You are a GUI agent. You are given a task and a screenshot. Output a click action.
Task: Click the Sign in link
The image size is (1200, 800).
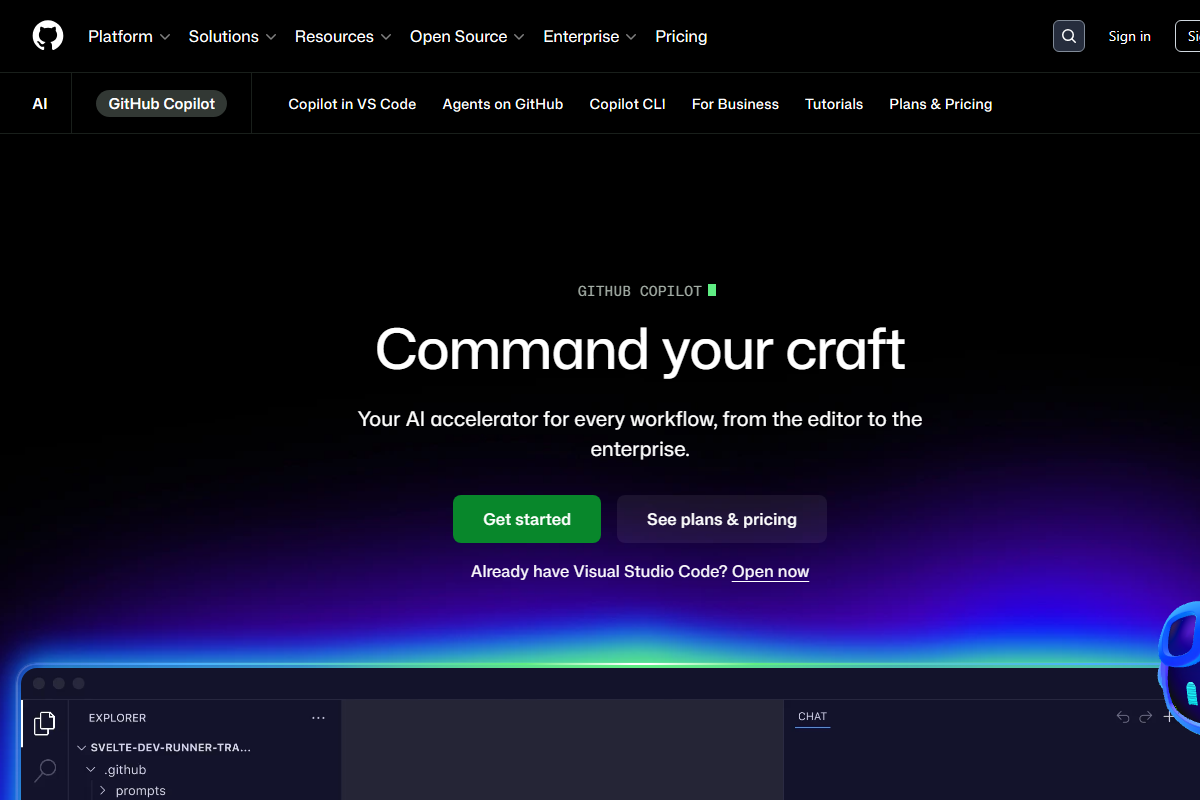click(x=1130, y=36)
